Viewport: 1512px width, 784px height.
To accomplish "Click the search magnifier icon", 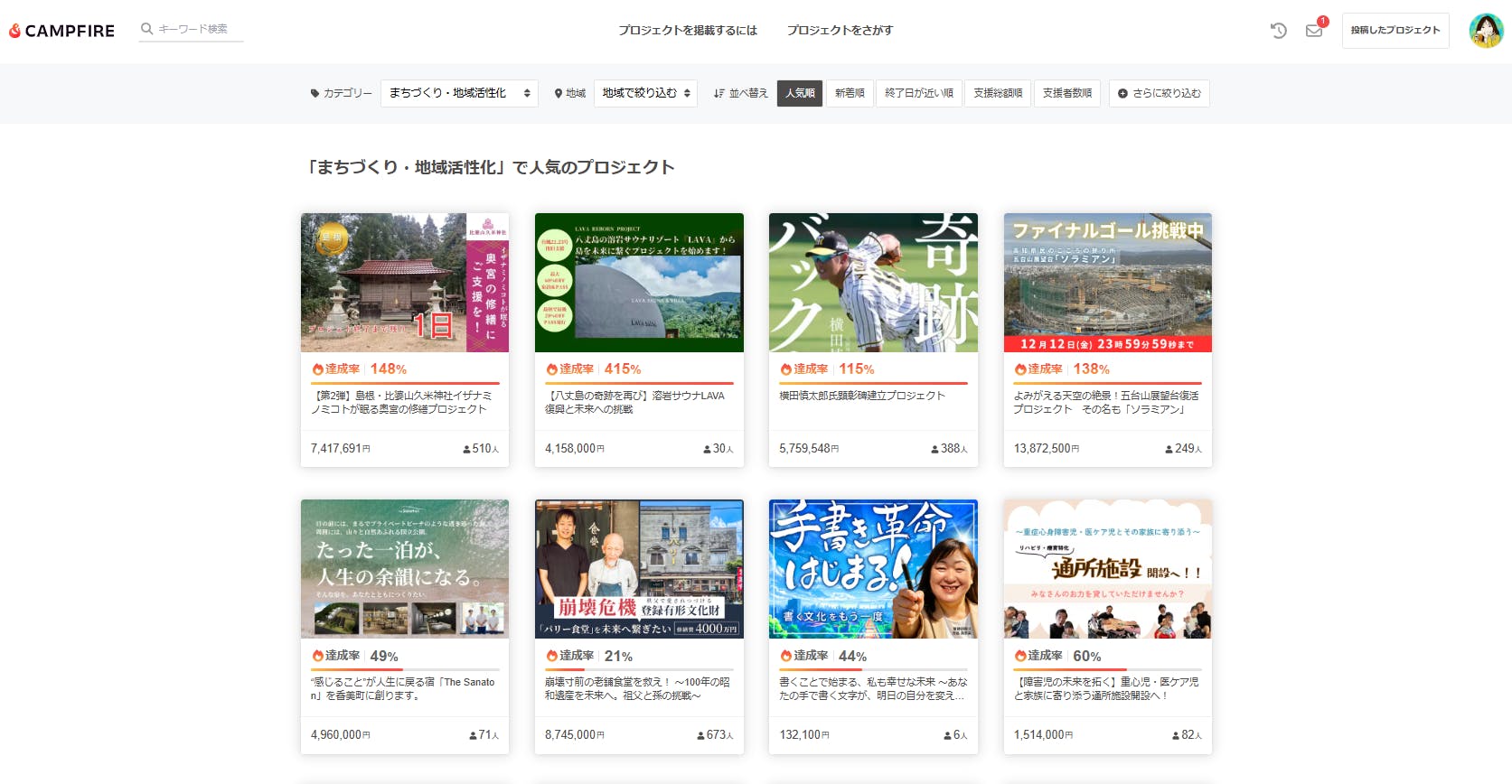I will point(146,29).
